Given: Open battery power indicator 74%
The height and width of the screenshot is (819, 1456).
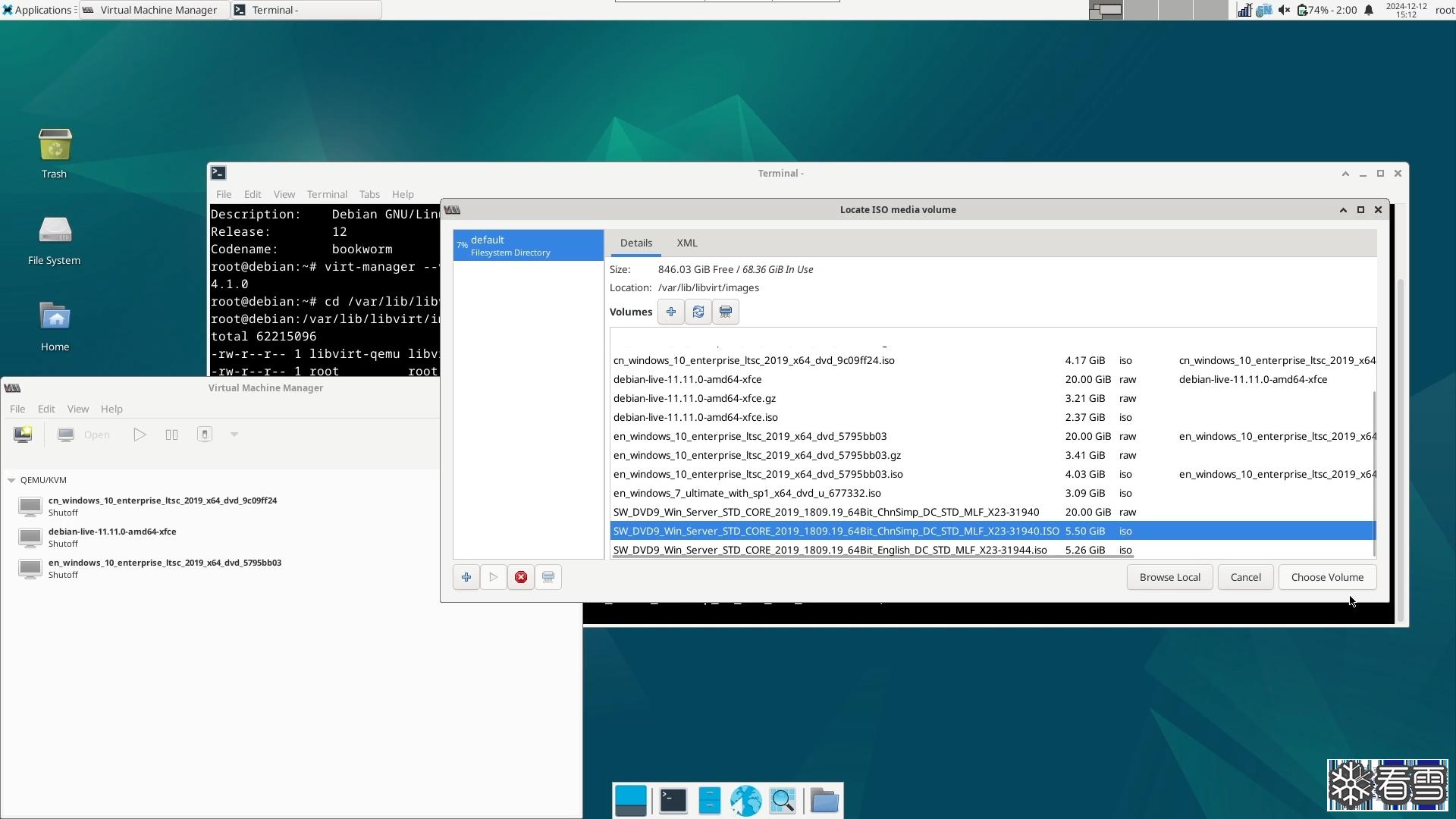Looking at the screenshot, I should (1327, 10).
